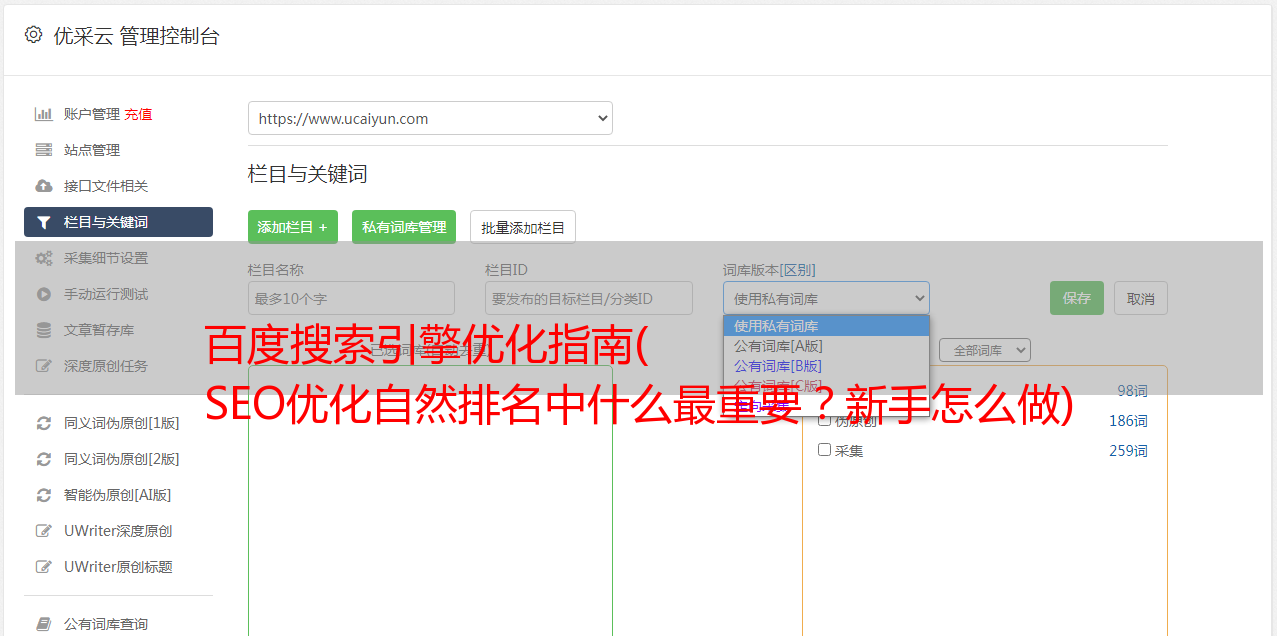
Task: Open 私有词库管理
Action: click(x=404, y=227)
